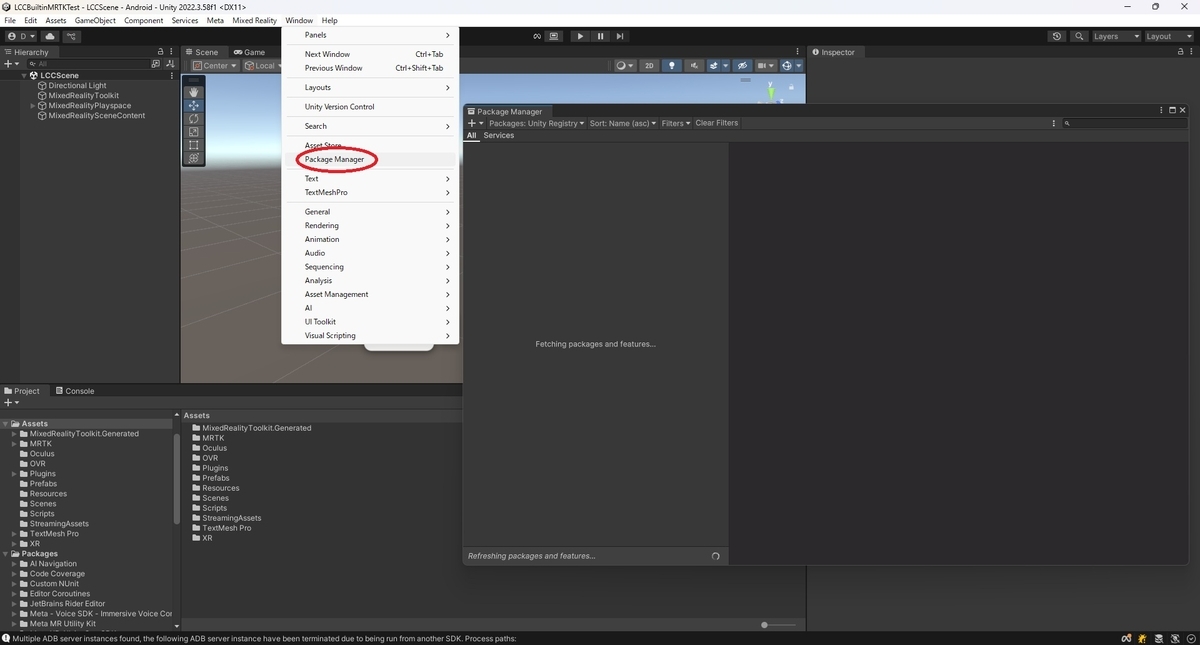Collapse the LCCScene hierarchy node
This screenshot has height=645, width=1200.
point(24,75)
